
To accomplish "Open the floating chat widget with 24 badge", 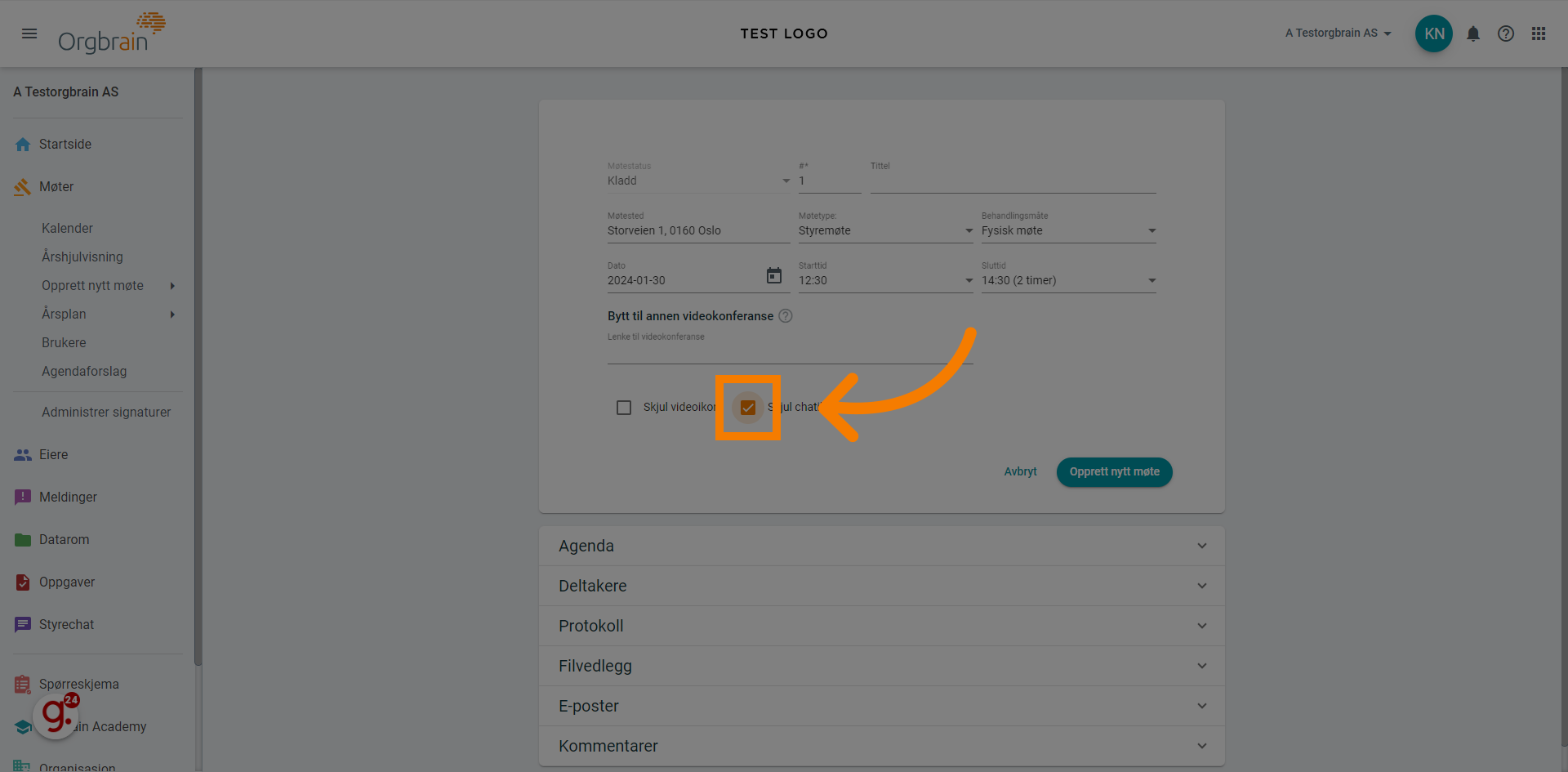I will [x=56, y=716].
